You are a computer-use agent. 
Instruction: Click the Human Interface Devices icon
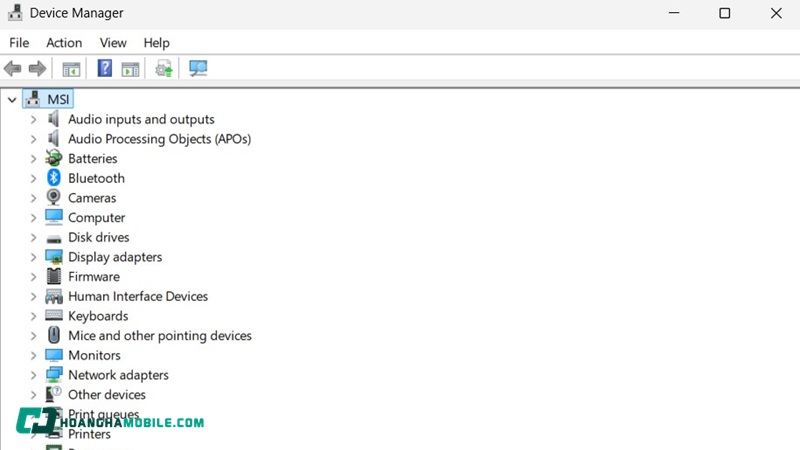(x=54, y=296)
